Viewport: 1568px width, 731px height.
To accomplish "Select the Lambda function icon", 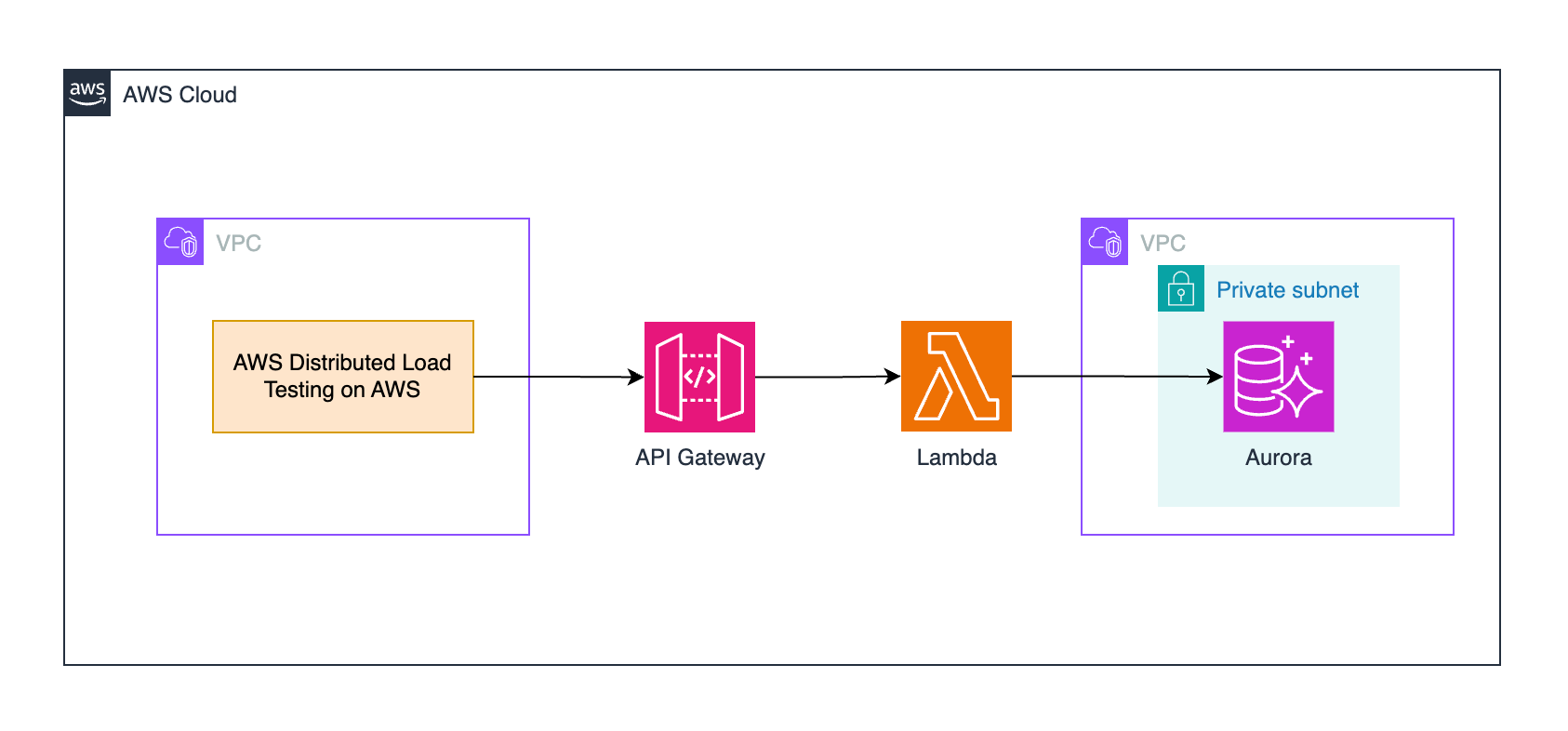I will coord(956,376).
